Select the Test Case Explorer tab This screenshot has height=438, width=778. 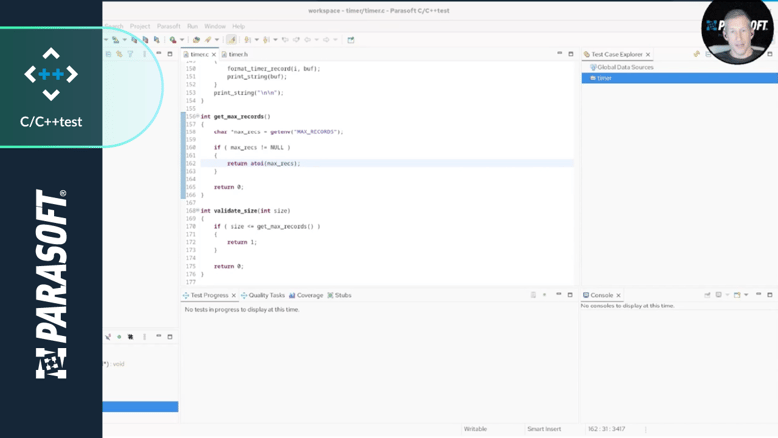(x=617, y=55)
